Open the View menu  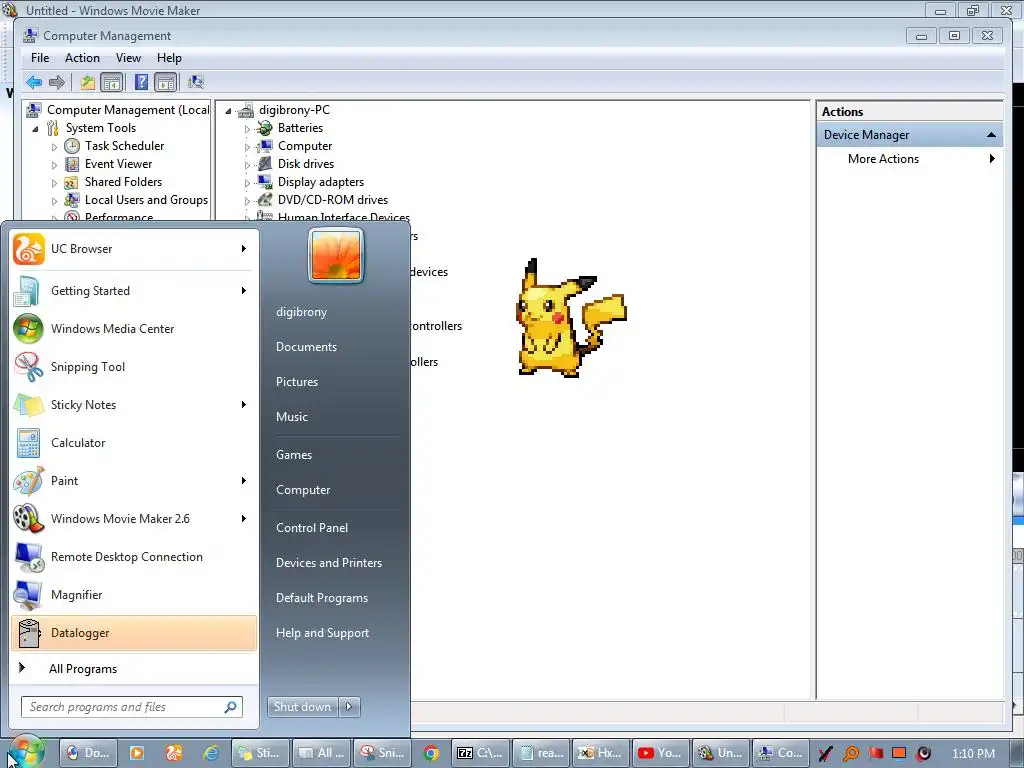(x=128, y=58)
